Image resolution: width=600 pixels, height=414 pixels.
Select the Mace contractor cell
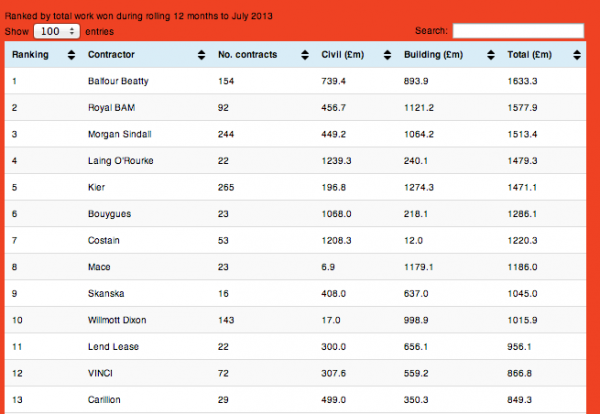[99, 267]
